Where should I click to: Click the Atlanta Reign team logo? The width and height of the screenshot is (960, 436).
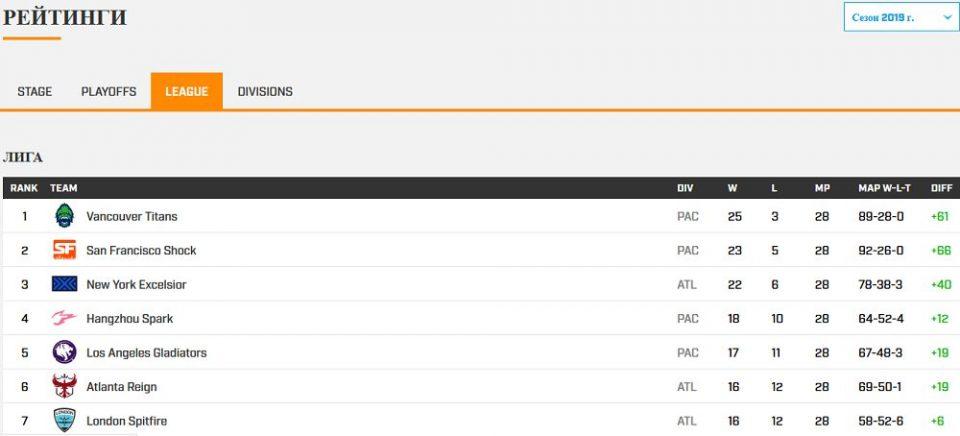click(64, 386)
